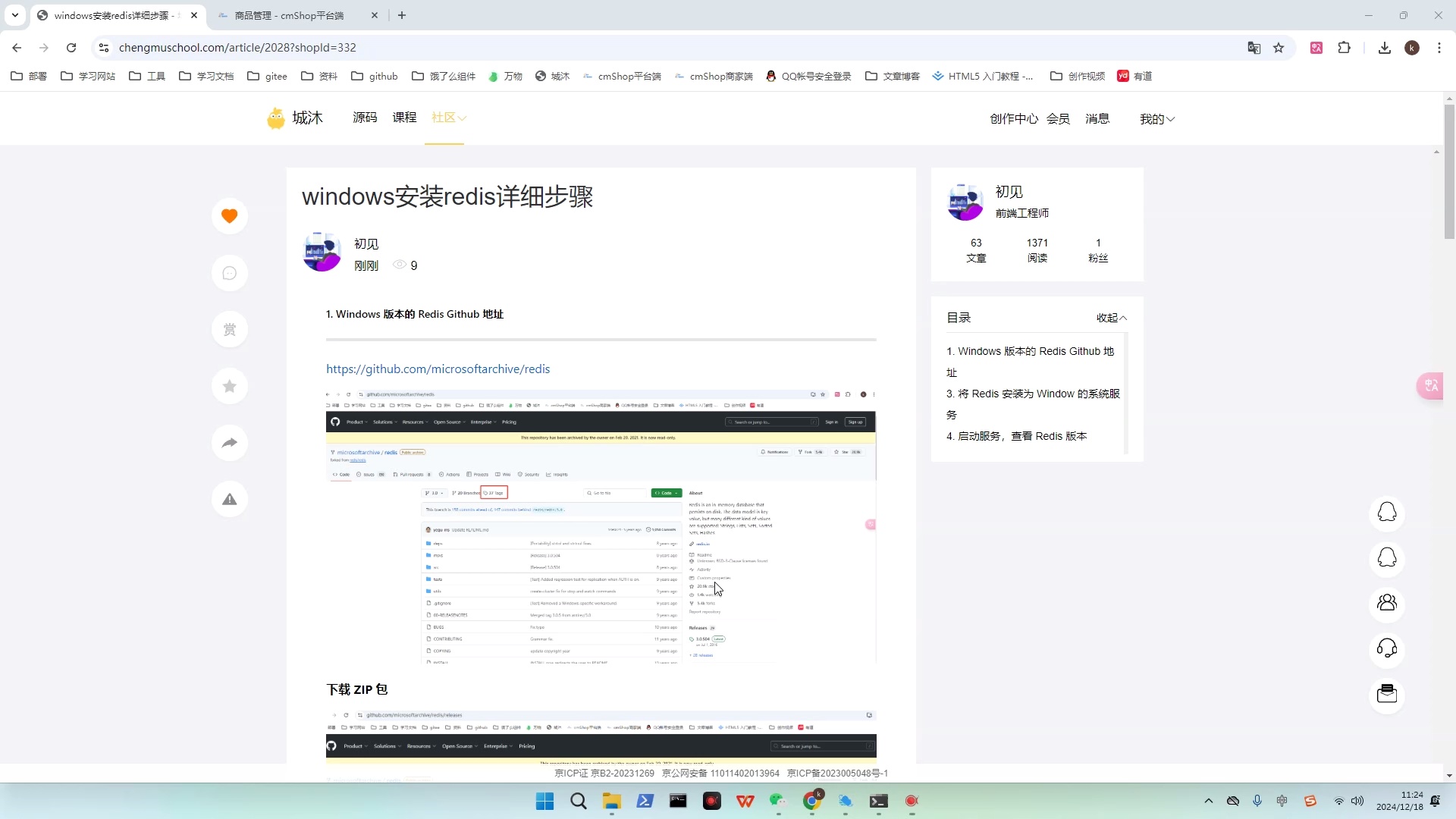Screen dimensions: 1456x819
Task: Toggle the like heart button
Action: click(x=229, y=216)
